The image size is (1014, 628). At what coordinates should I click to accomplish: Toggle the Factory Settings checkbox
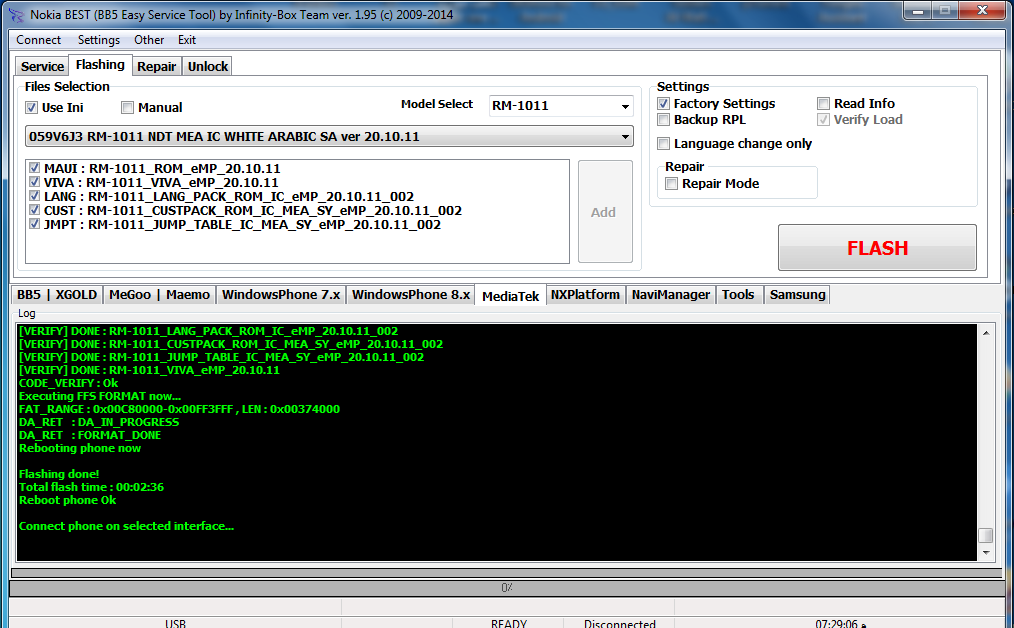point(663,103)
